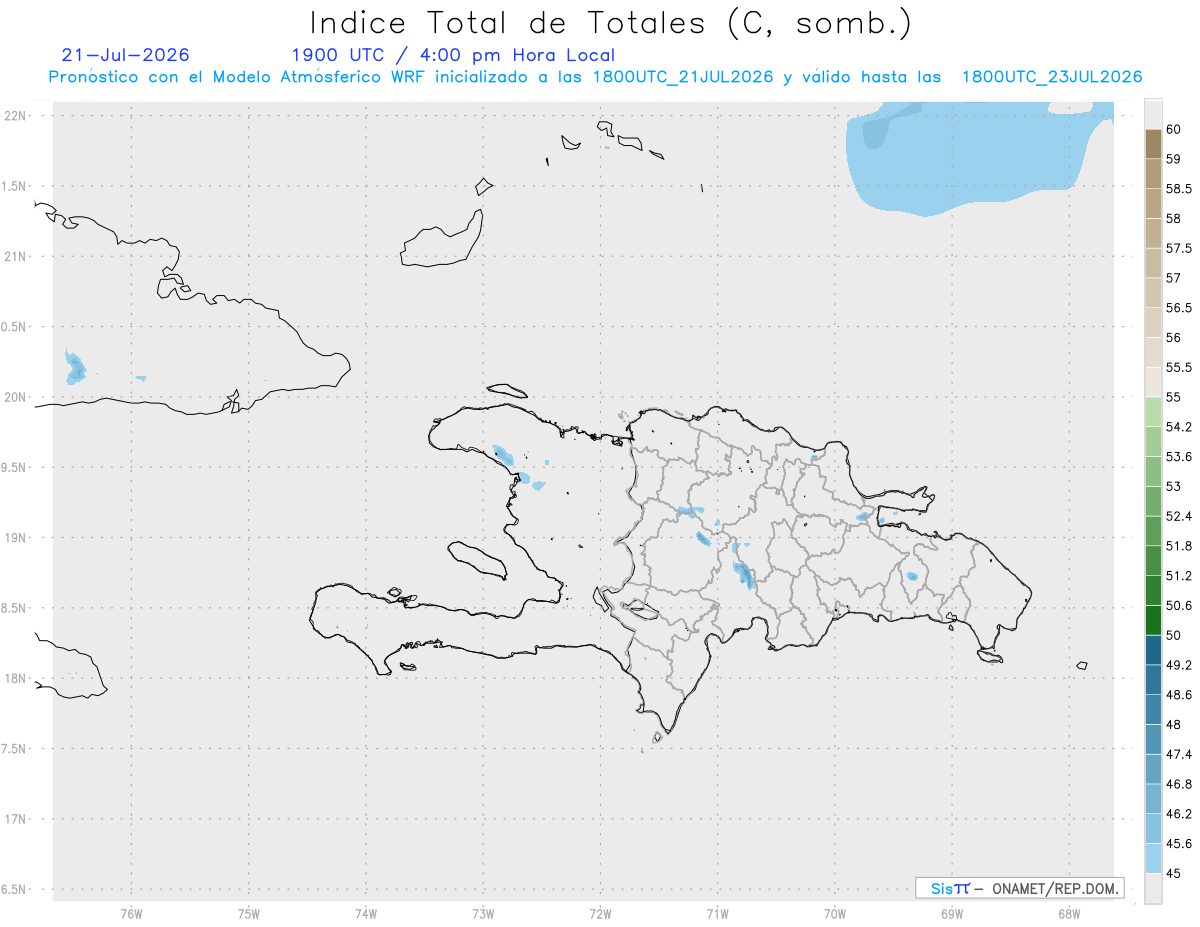
Task: Click the blue shaded patch over eastern Cuba near 20N
Action: (x=76, y=368)
